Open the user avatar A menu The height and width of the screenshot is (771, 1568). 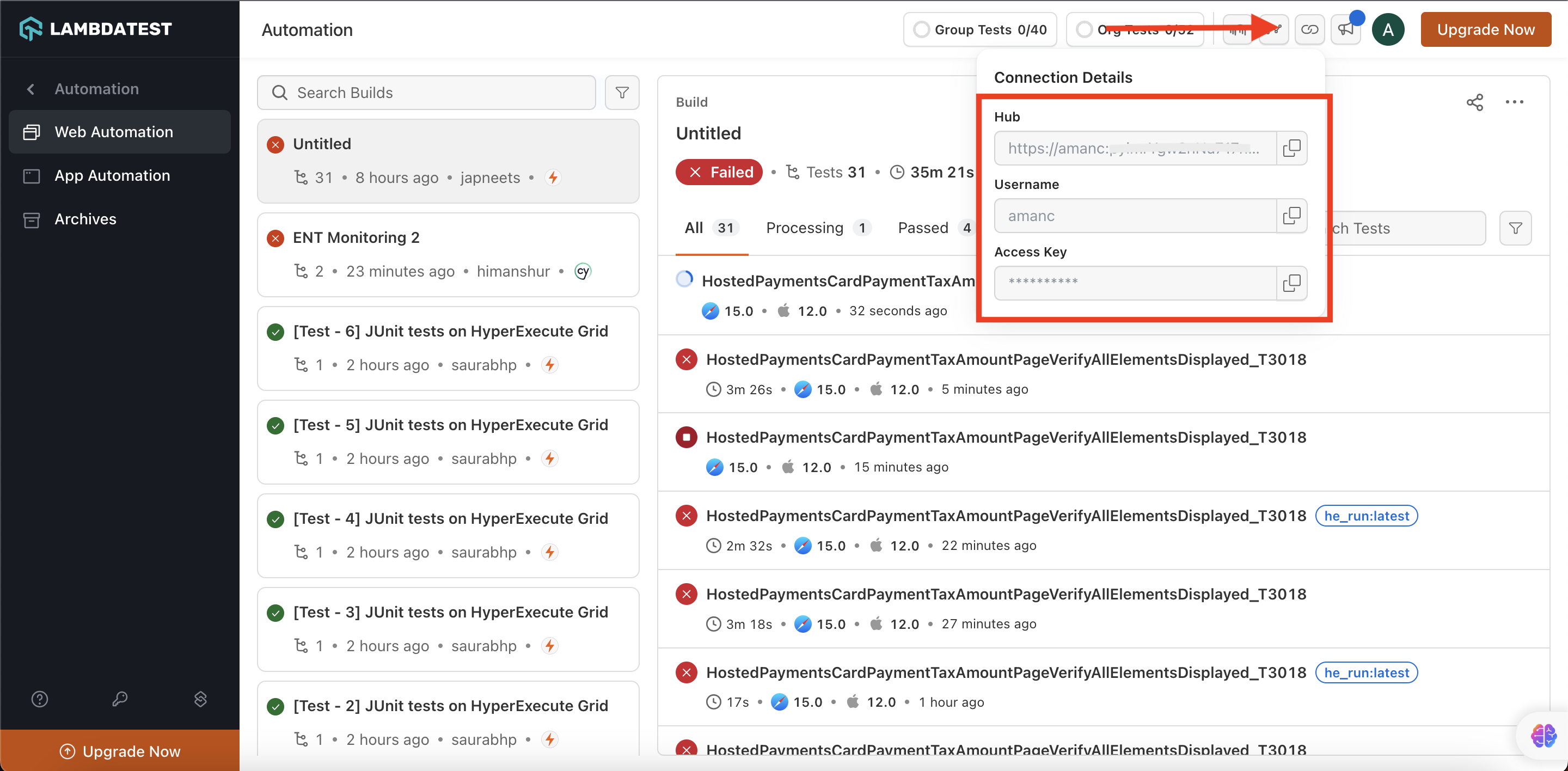[1388, 29]
